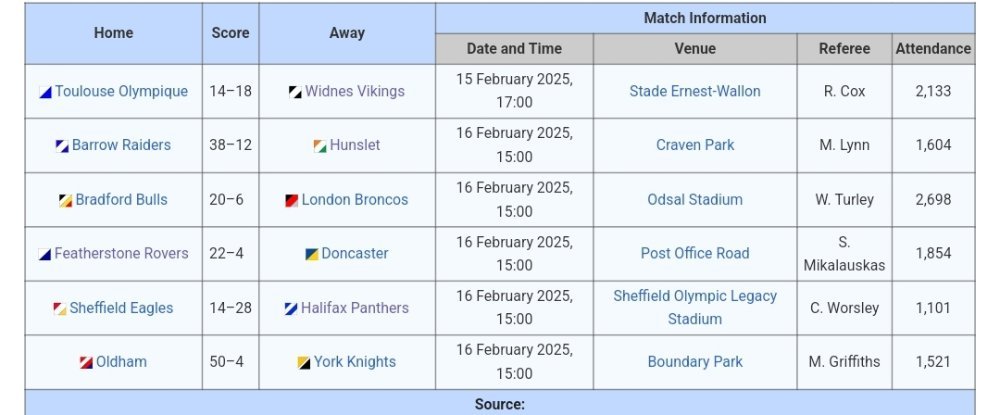Open the Post Office Road link
This screenshot has width=1000, height=415.
click(x=695, y=253)
